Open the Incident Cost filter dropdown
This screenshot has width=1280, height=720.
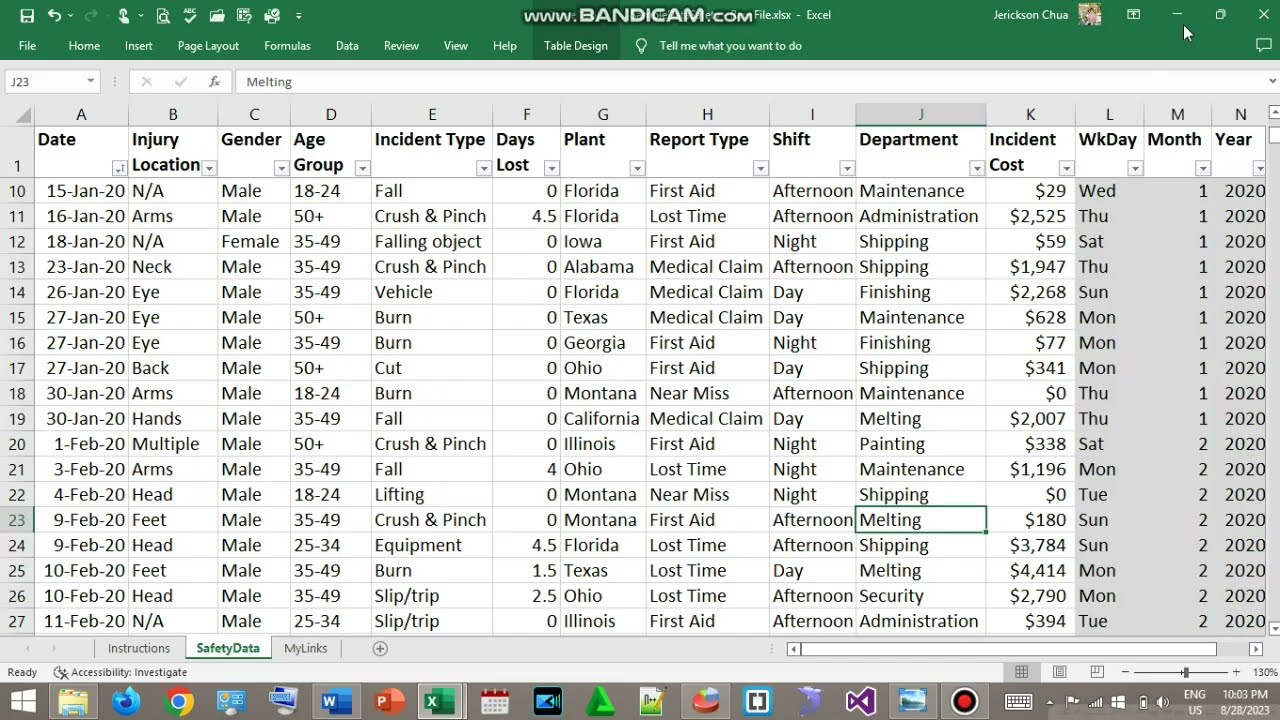pyautogui.click(x=1066, y=168)
